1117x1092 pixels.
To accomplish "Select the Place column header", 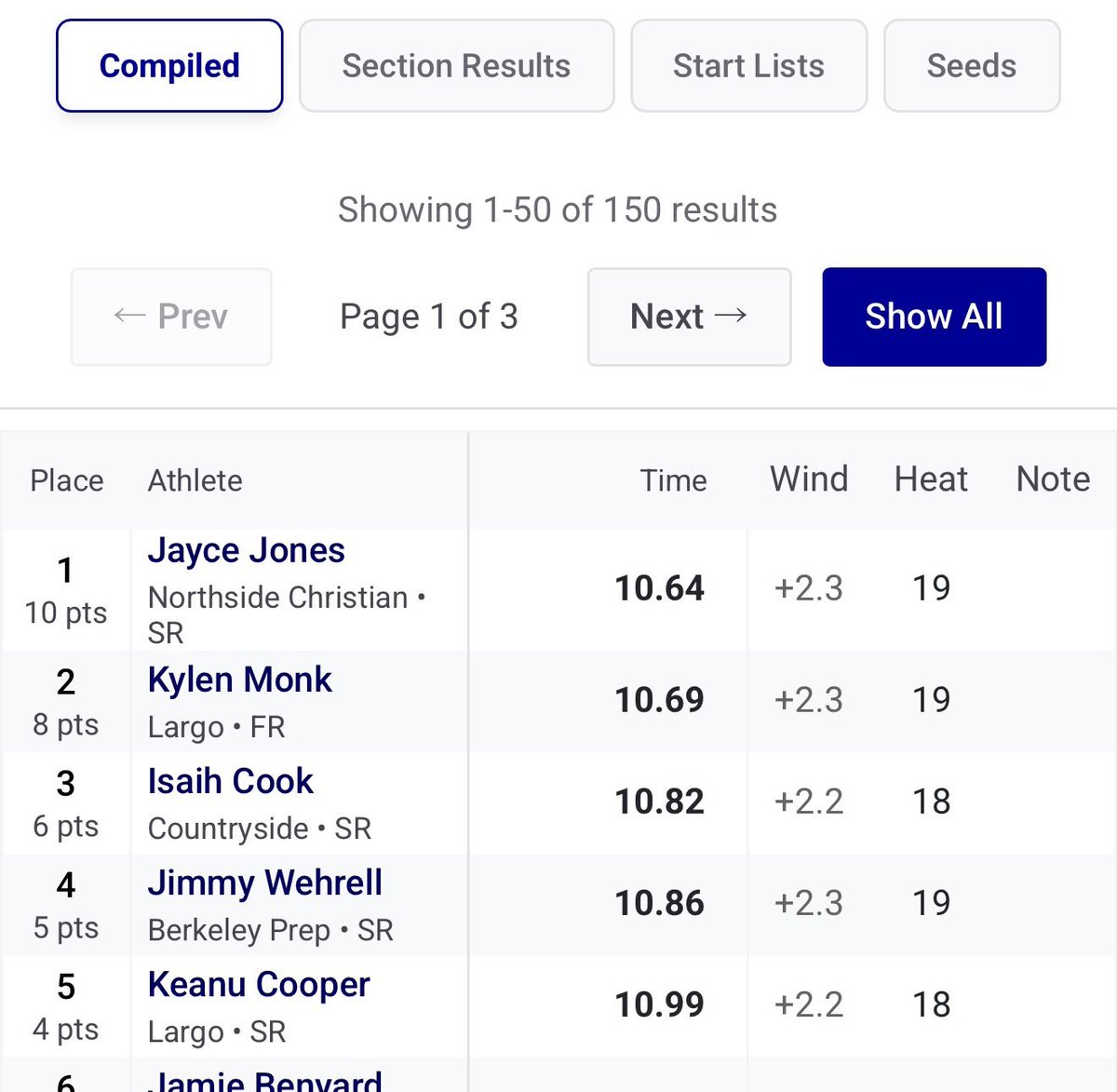I will 67,480.
